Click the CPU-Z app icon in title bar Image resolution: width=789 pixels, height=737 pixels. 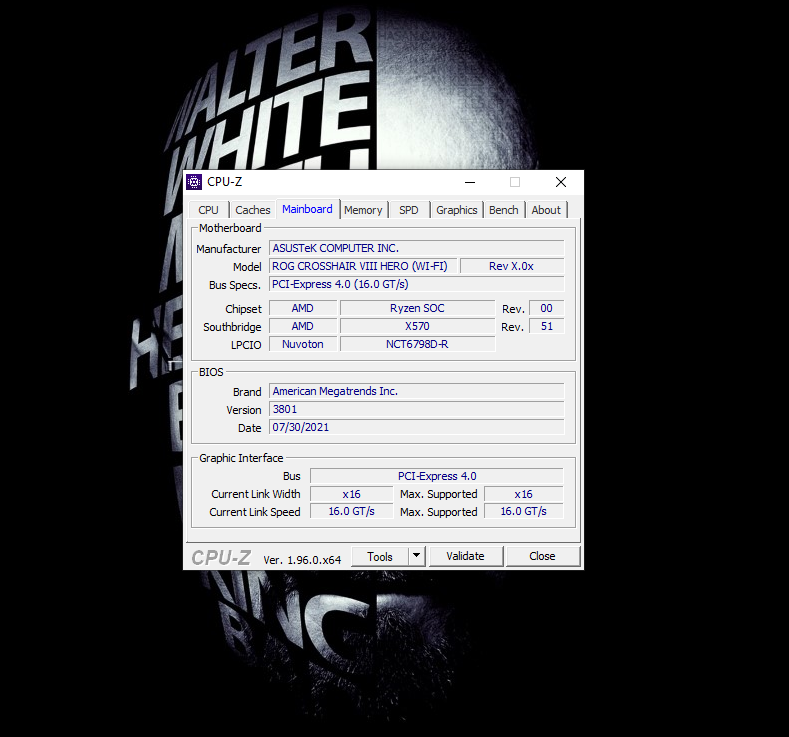(x=194, y=182)
